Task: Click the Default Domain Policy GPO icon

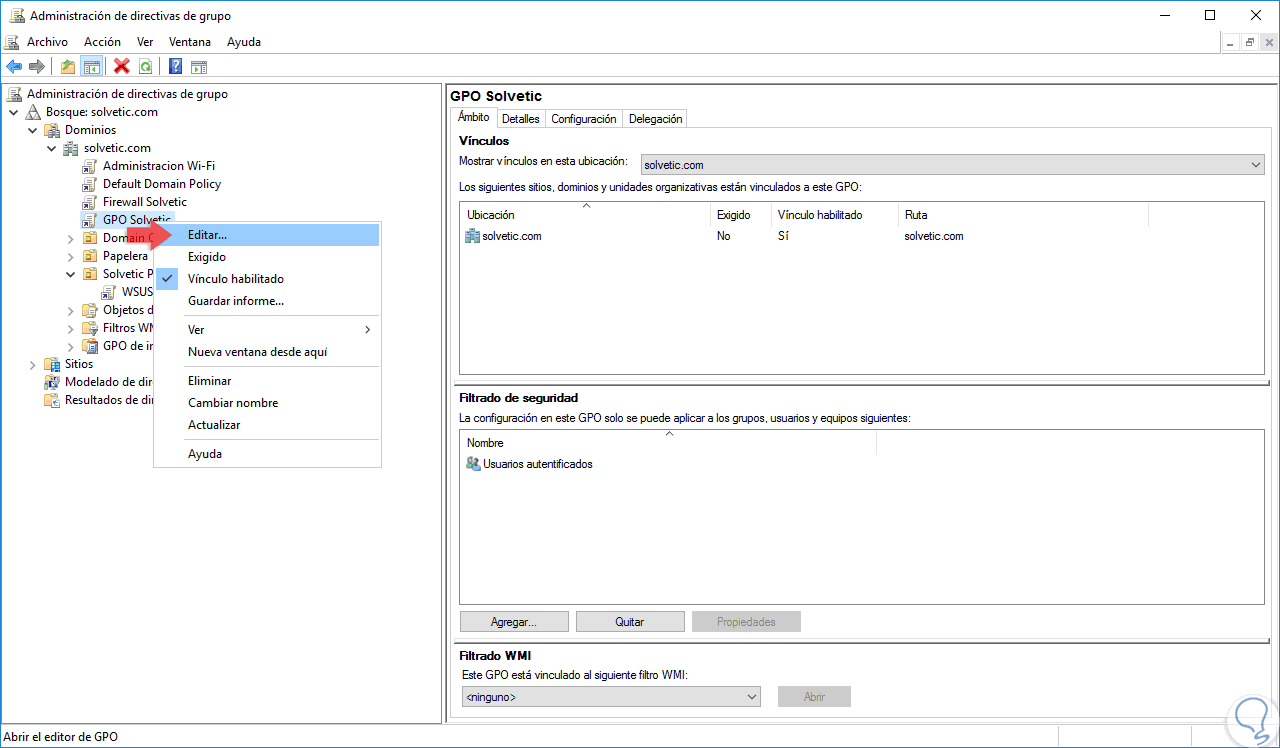Action: click(90, 184)
